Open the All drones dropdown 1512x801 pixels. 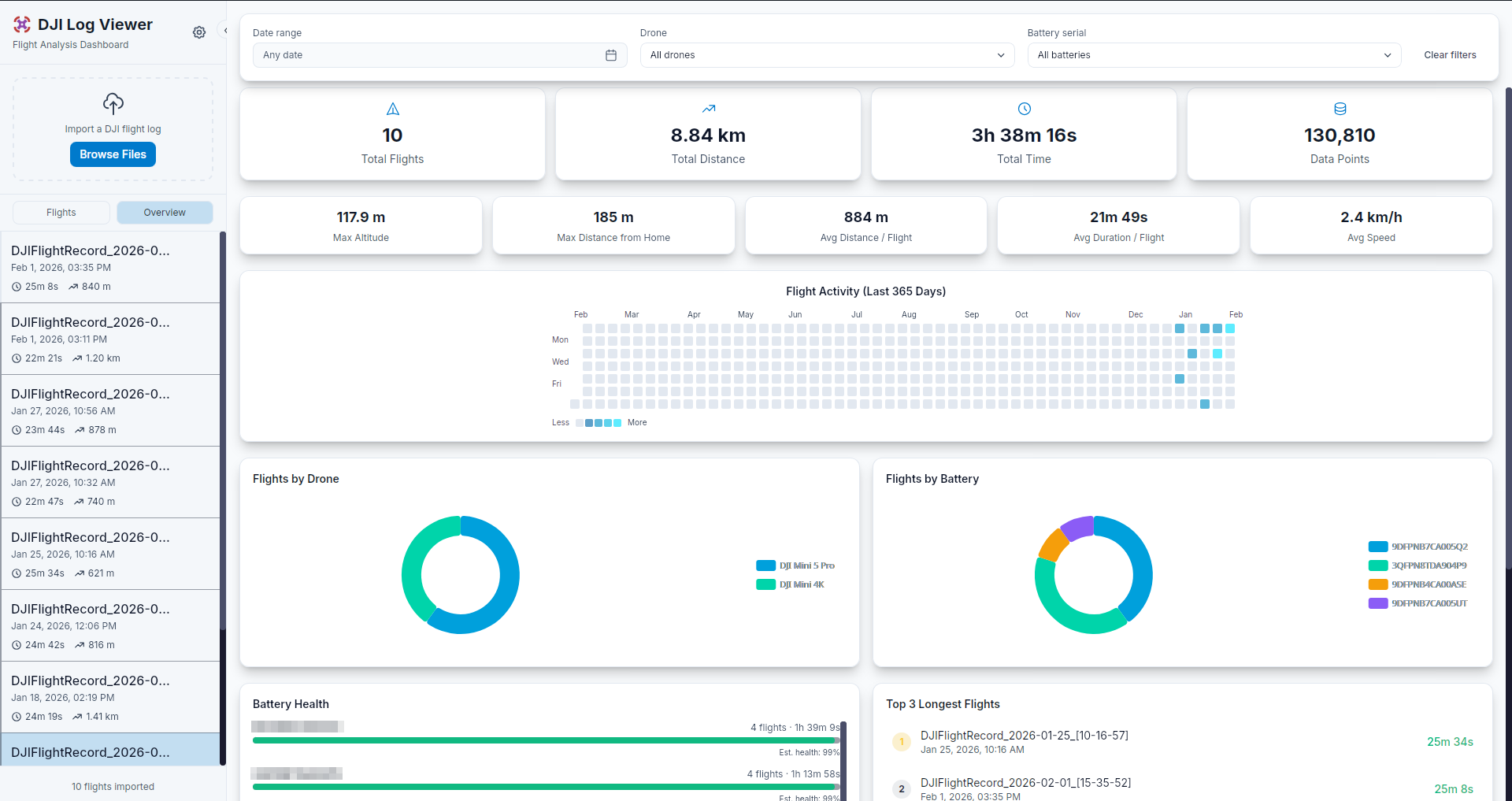(827, 55)
